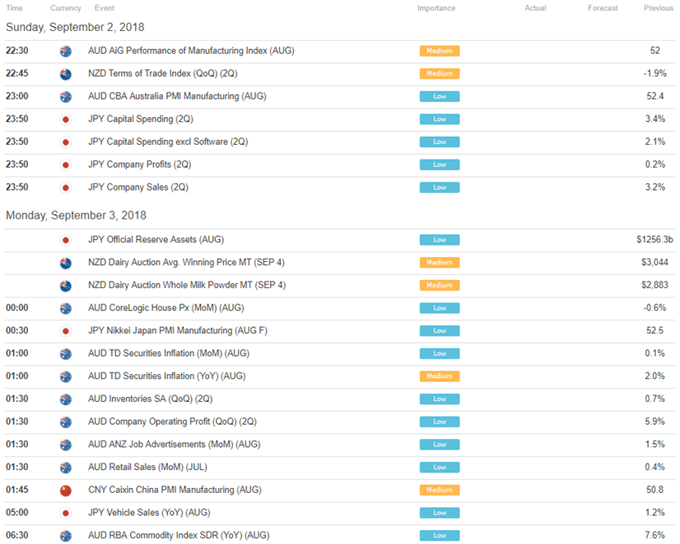This screenshot has width=680, height=544.
Task: Click the Australian flag beside RBA Commodity Index SDR
Action: [x=65, y=536]
